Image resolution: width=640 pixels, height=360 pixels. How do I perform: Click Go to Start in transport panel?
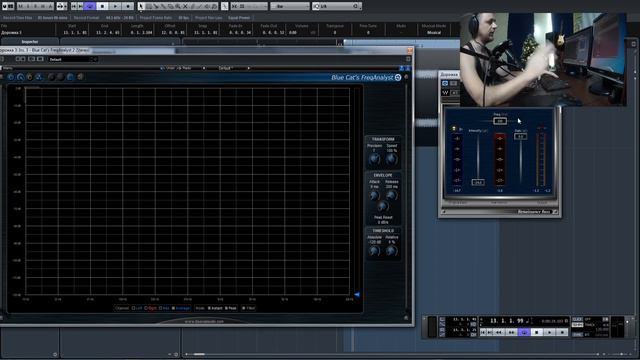point(484,332)
